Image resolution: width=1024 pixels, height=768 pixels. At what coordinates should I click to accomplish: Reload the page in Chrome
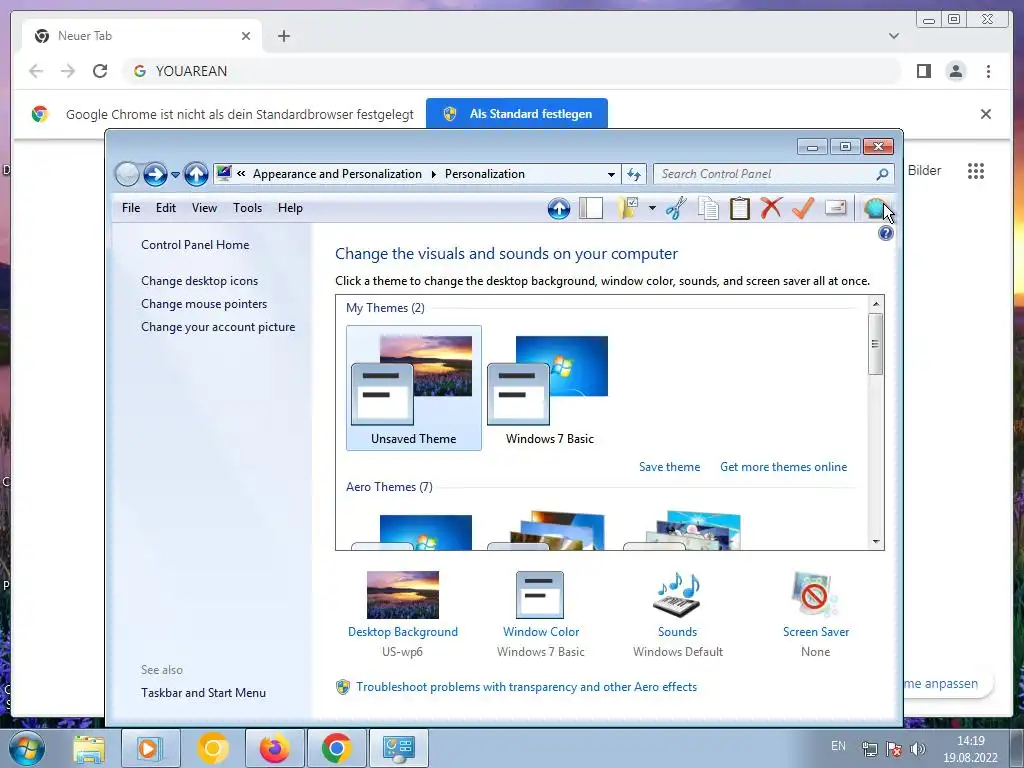point(100,71)
